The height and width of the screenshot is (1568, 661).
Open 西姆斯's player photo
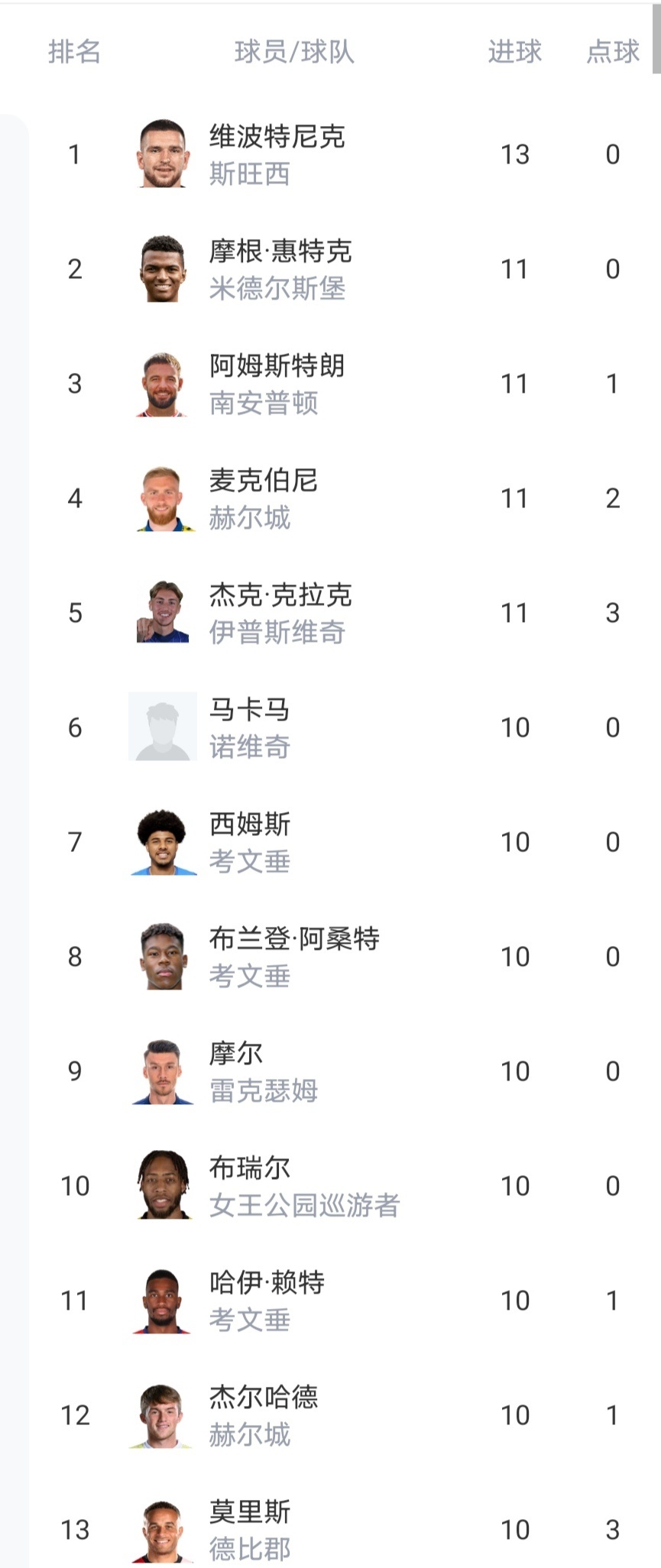163,841
